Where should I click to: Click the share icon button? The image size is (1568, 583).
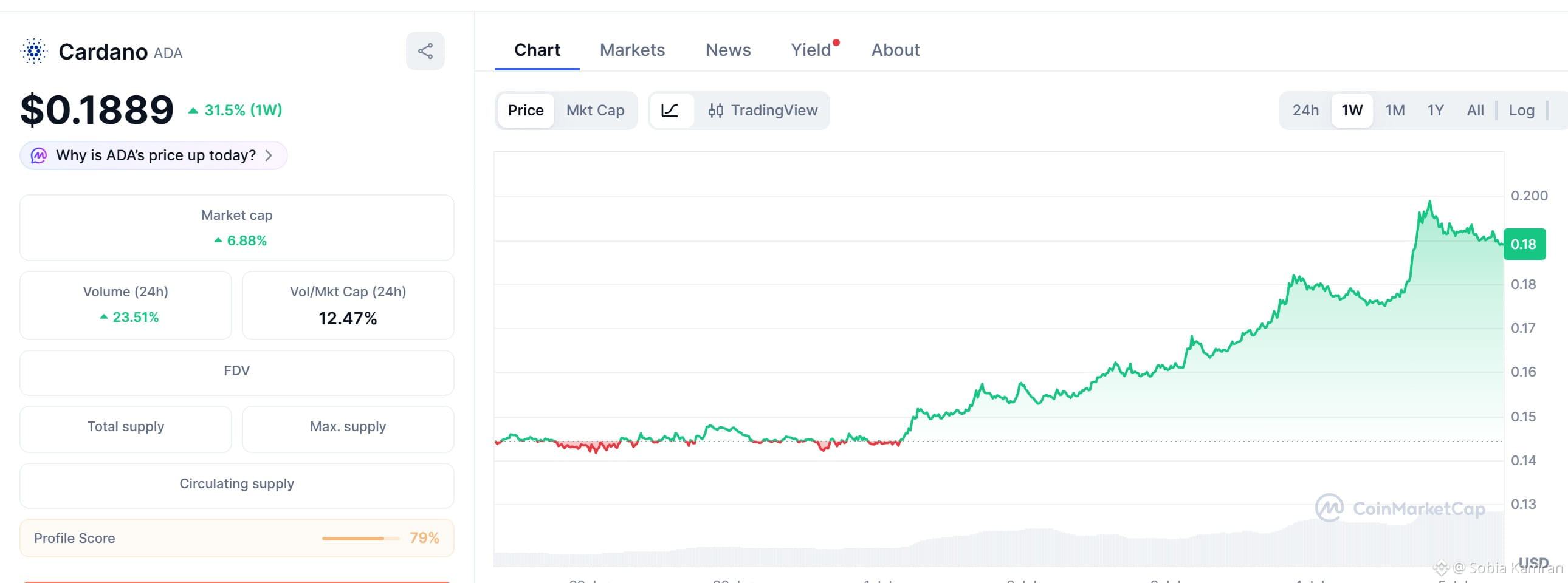point(425,51)
